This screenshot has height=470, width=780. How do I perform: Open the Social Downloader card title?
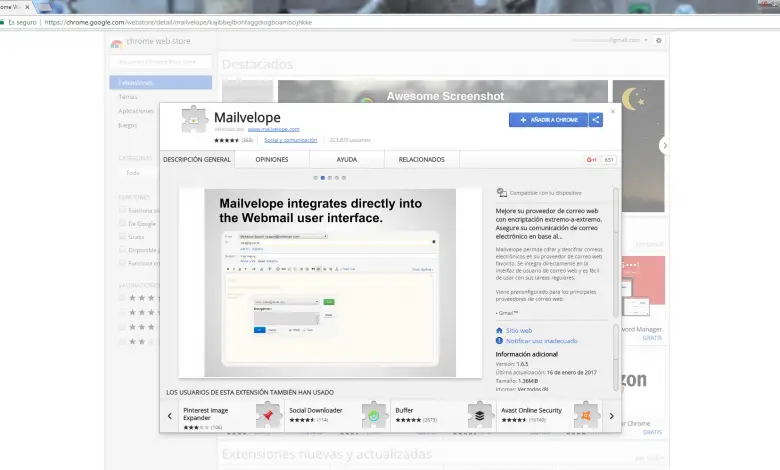pyautogui.click(x=316, y=410)
